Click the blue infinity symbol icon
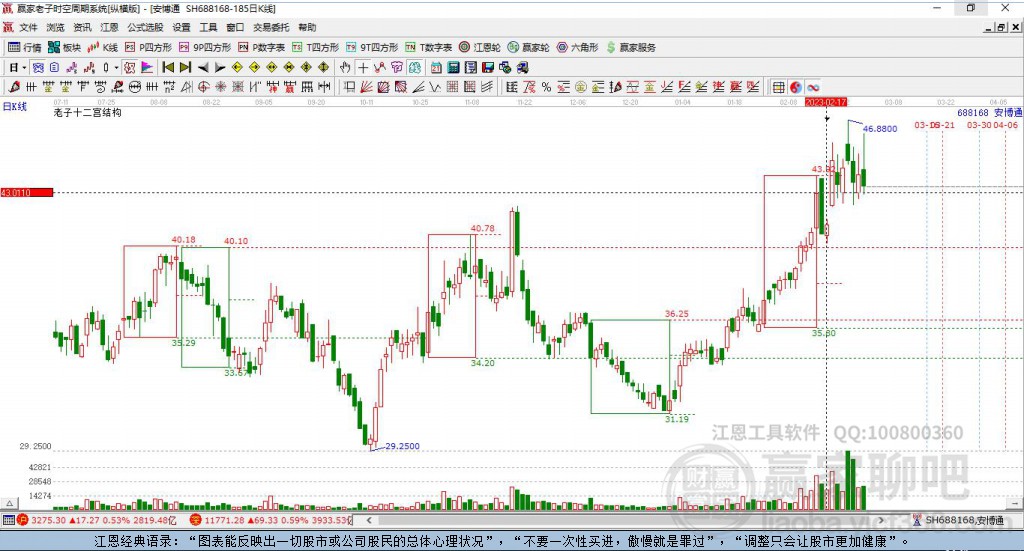1024x551 pixels. (812, 87)
